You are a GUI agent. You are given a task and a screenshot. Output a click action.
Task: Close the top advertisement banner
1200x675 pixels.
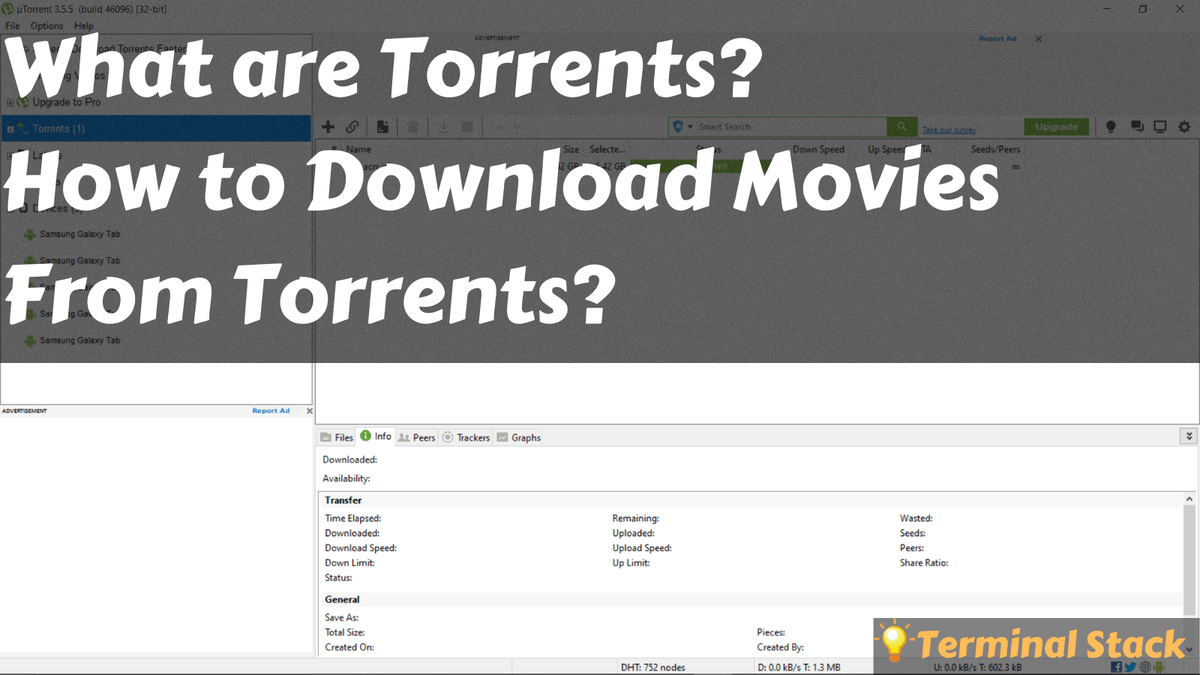[1038, 38]
